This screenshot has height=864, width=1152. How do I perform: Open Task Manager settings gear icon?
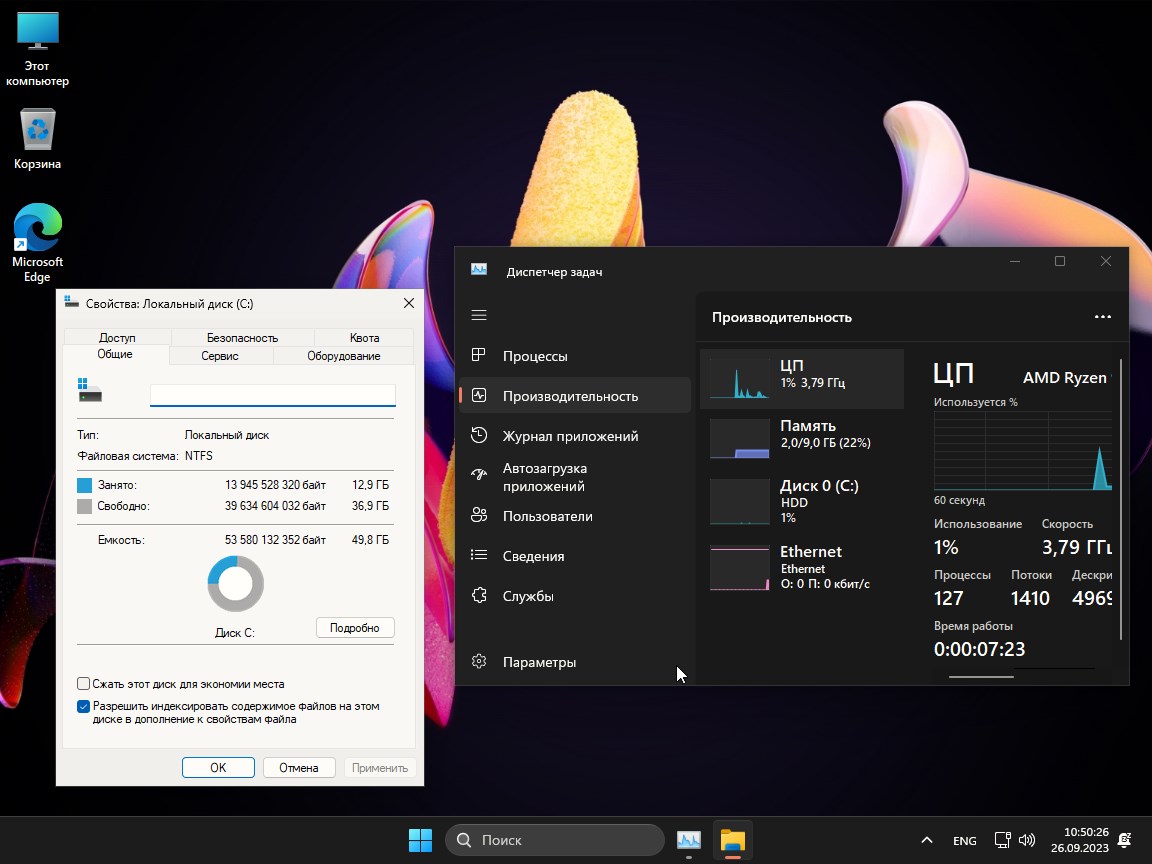(x=479, y=662)
